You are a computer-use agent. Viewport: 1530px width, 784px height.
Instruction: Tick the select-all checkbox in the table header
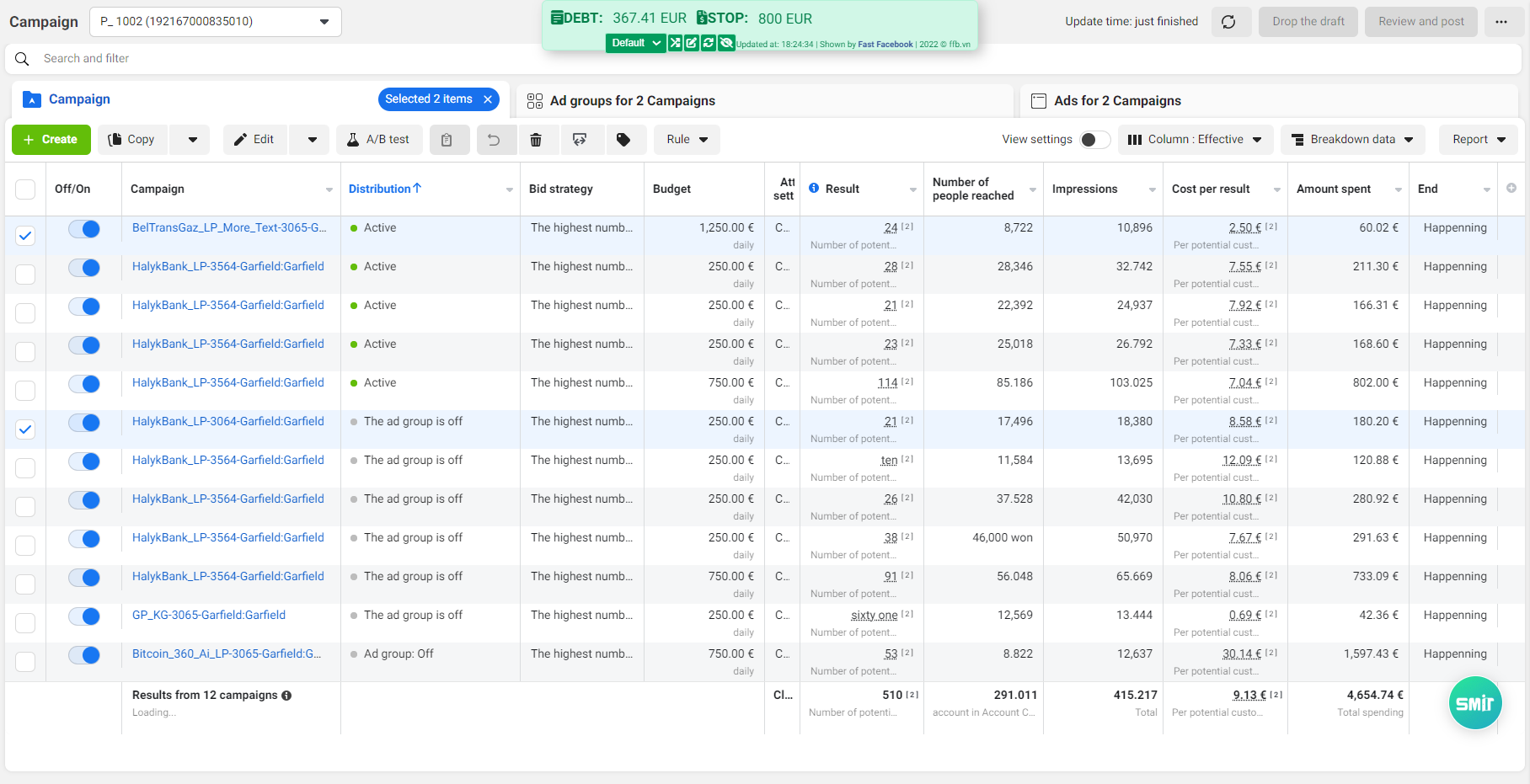coord(25,189)
